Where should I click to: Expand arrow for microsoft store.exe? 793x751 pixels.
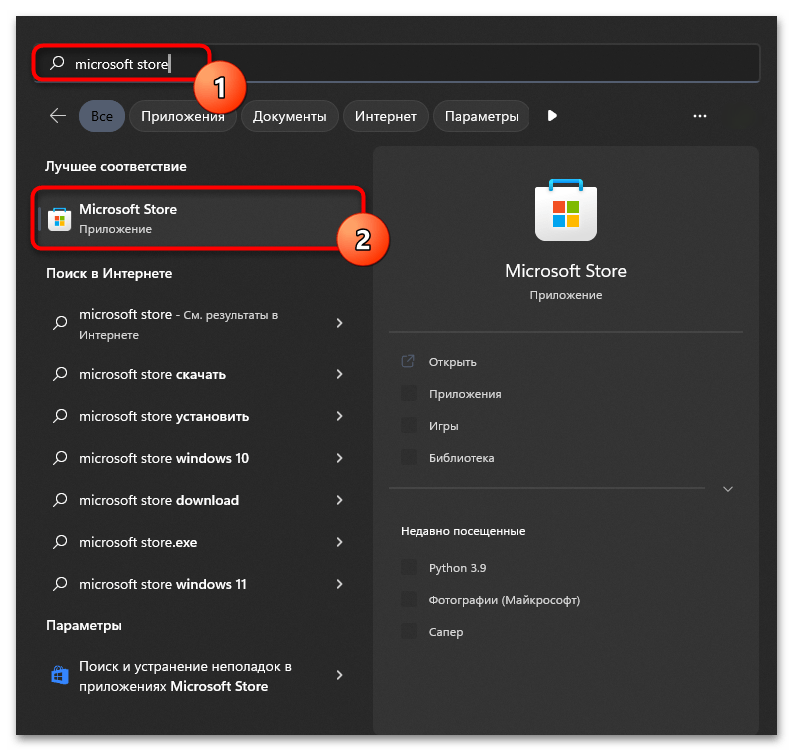[x=339, y=542]
